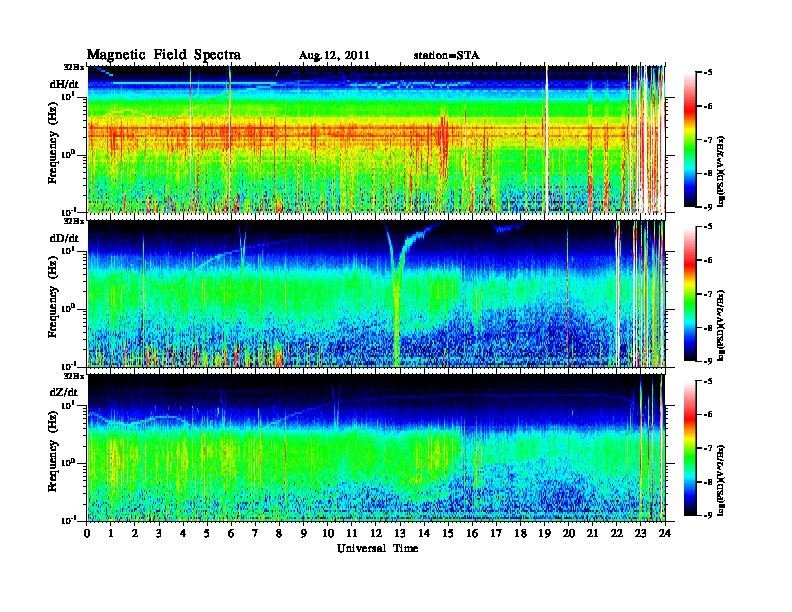Click hour 24 tick label on time axis

665,533
